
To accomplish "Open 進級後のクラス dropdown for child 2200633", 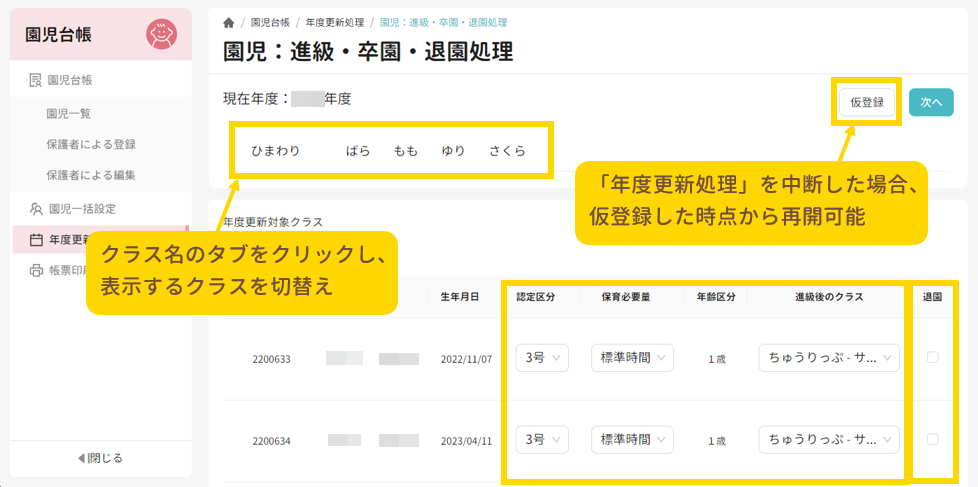I will [x=829, y=358].
